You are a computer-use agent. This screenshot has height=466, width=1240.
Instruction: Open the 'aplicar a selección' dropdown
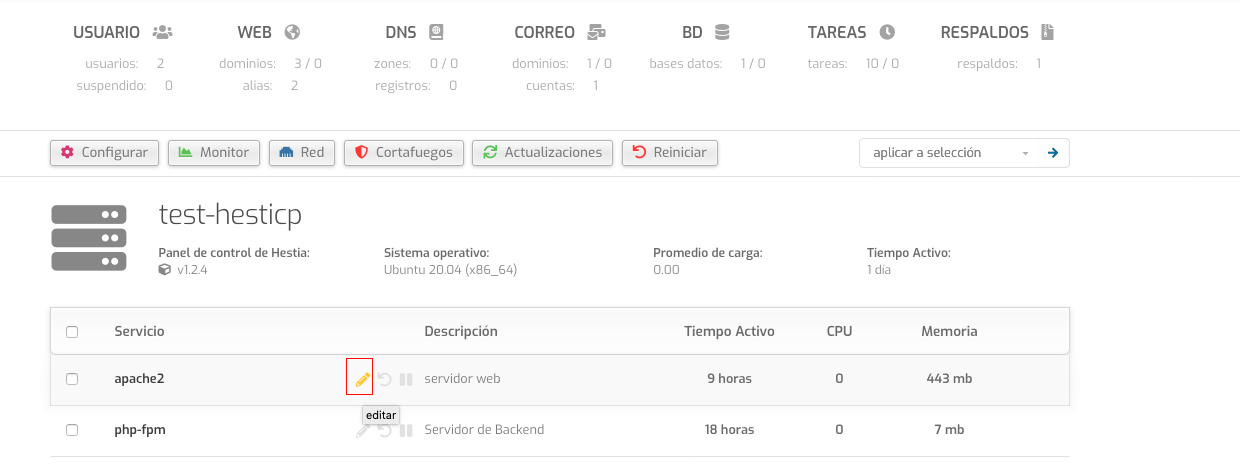tap(949, 153)
